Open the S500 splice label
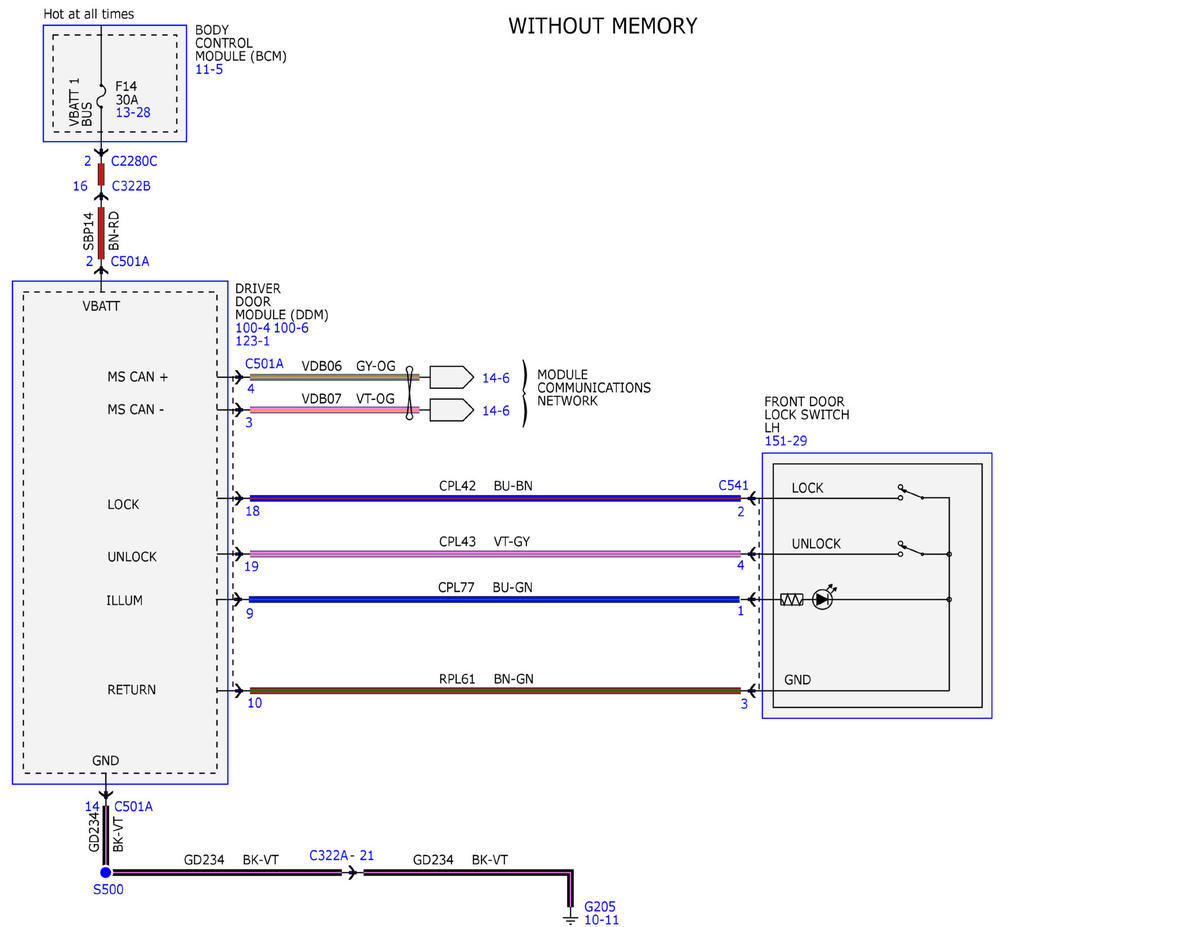The image size is (1200, 927). click(x=107, y=890)
